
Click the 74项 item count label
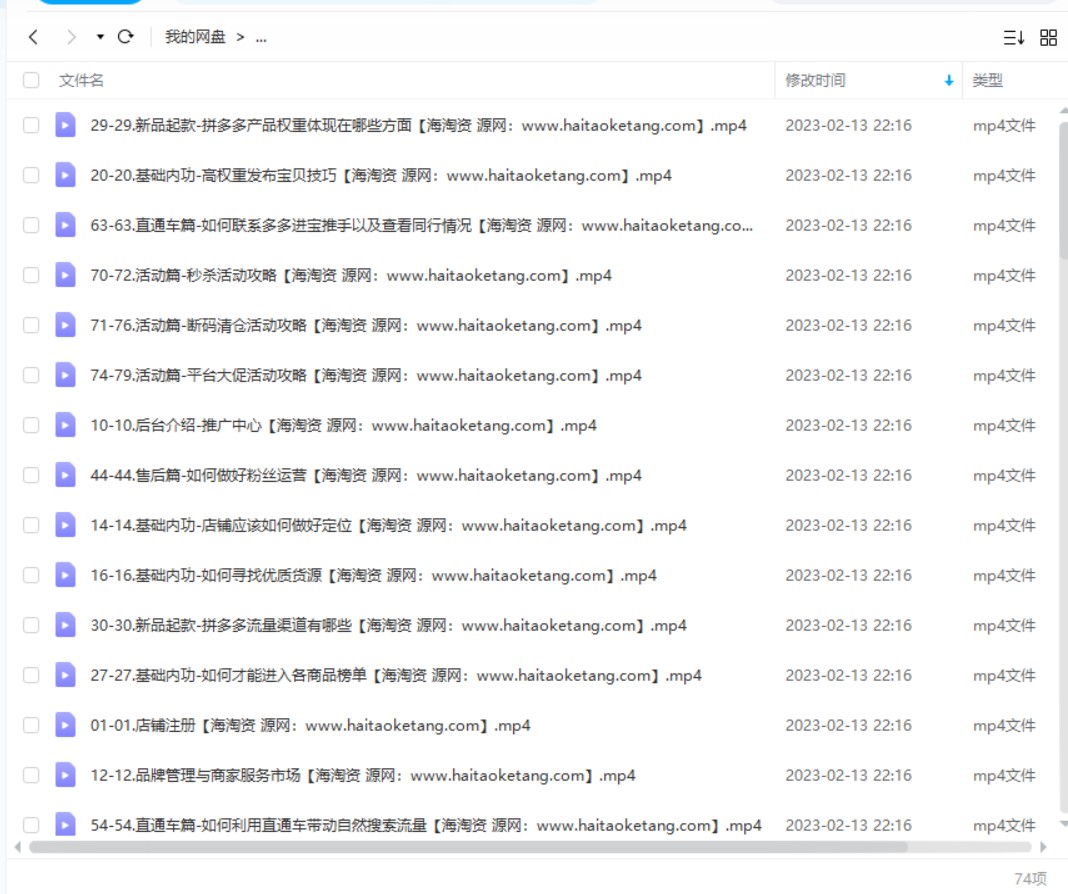[x=1030, y=878]
